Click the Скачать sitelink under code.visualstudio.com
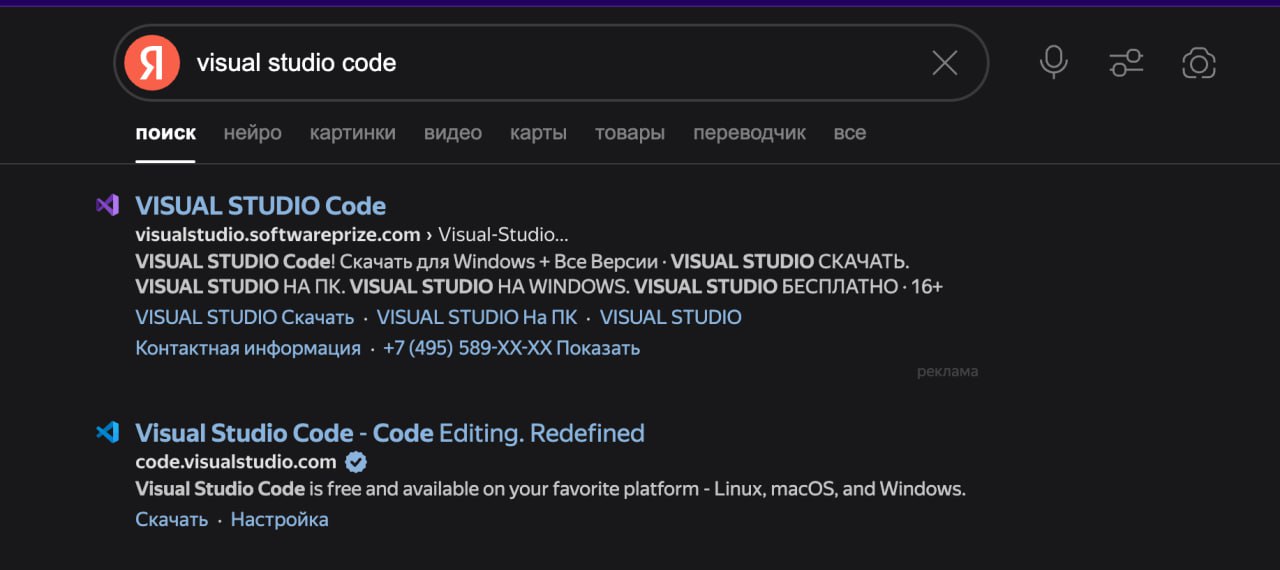Viewport: 1280px width, 570px height. pos(171,519)
